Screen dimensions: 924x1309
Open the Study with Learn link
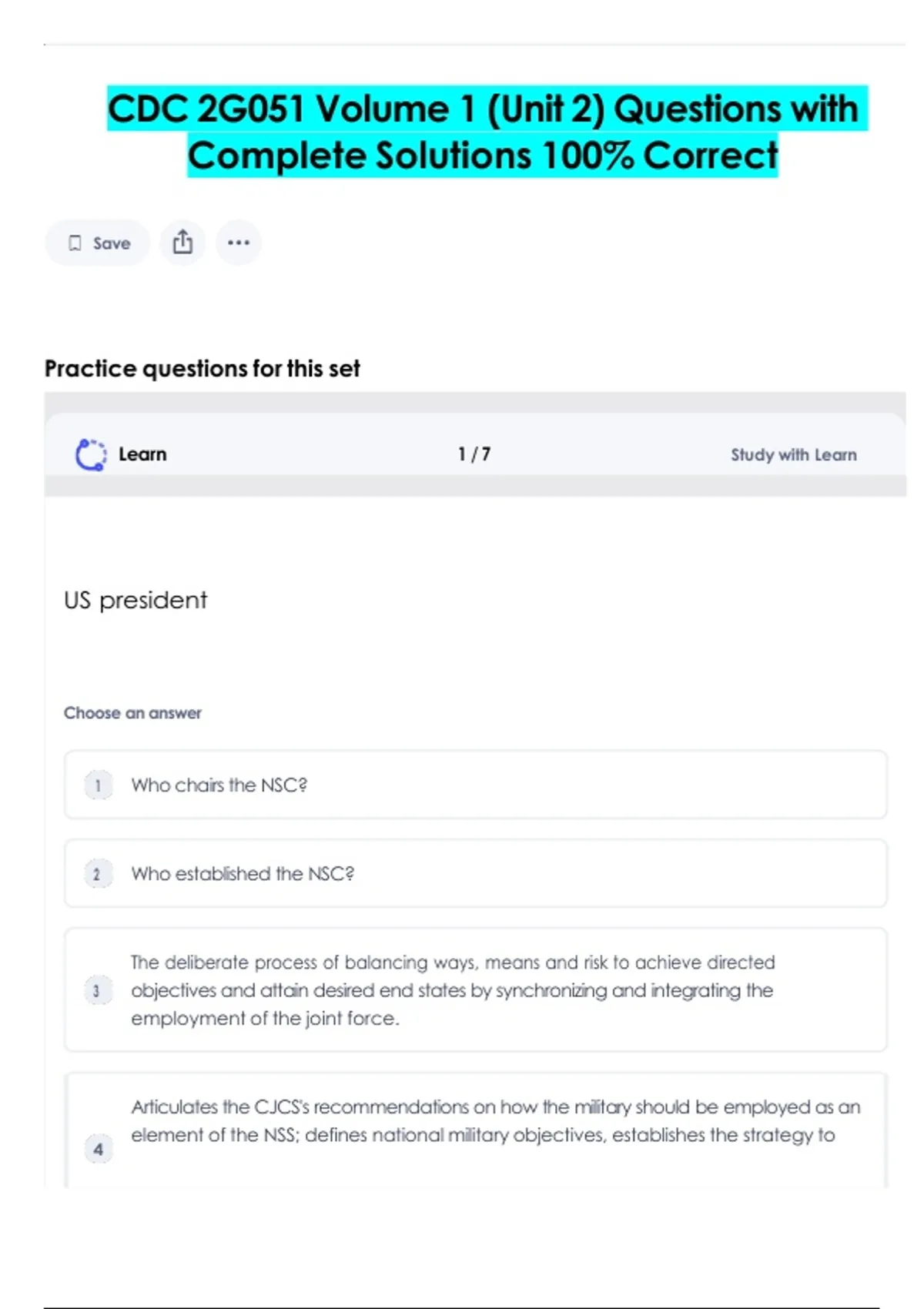793,454
